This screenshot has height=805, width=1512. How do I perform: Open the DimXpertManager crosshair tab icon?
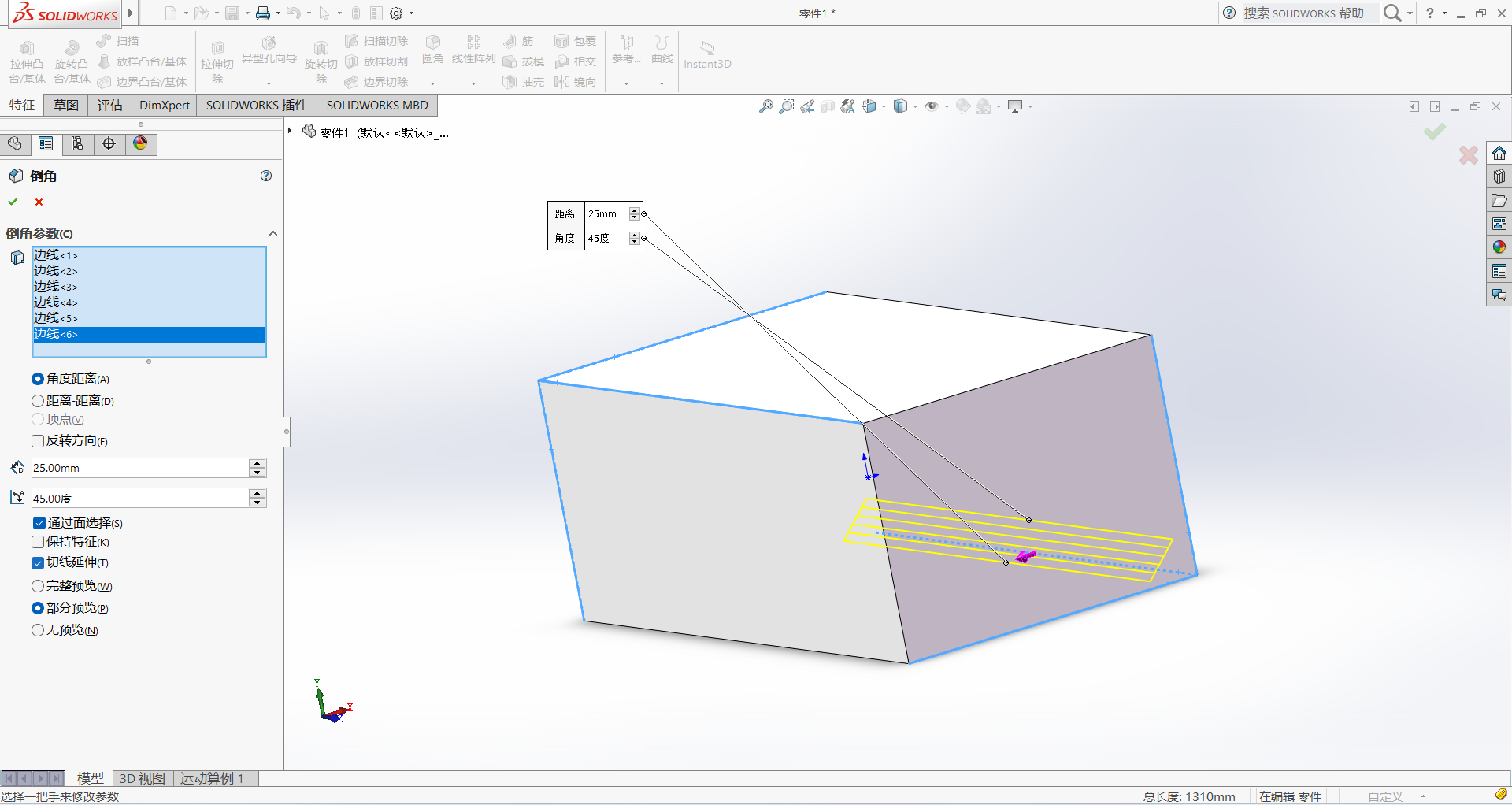(x=109, y=143)
